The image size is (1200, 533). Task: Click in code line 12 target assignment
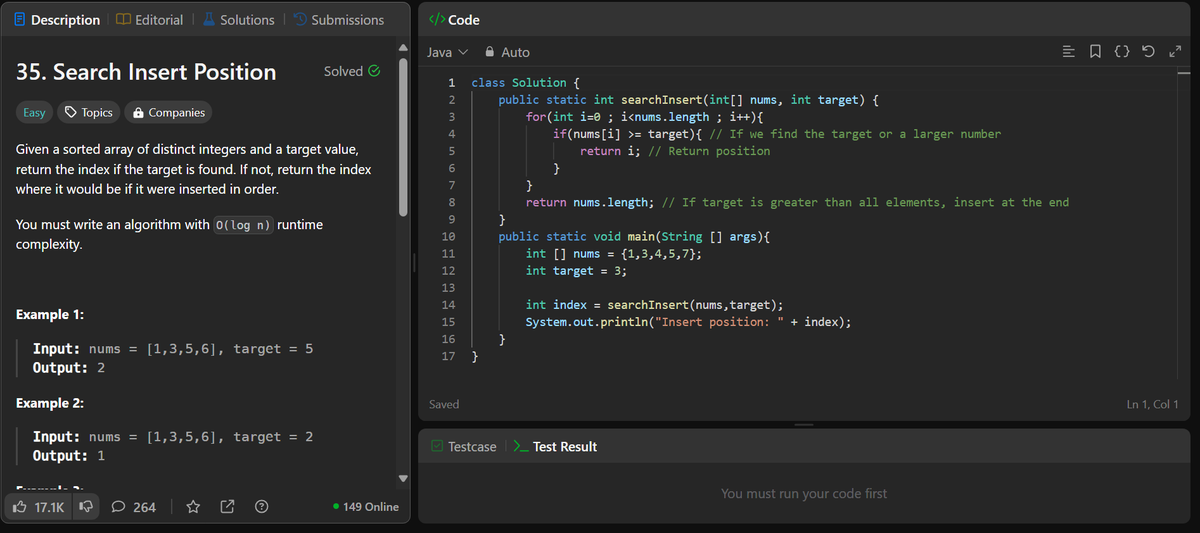click(576, 271)
